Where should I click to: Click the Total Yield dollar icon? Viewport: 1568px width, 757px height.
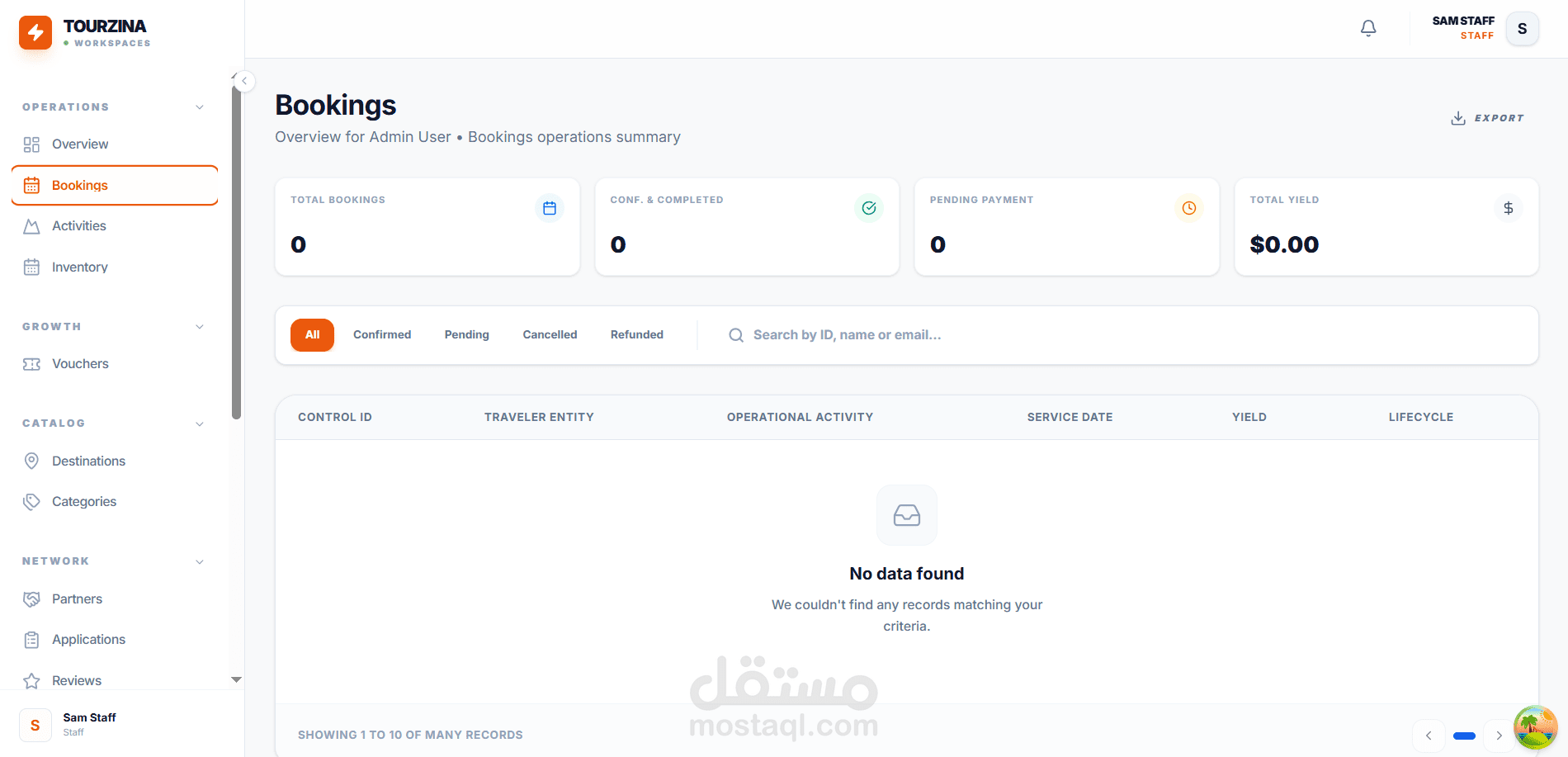1509,208
